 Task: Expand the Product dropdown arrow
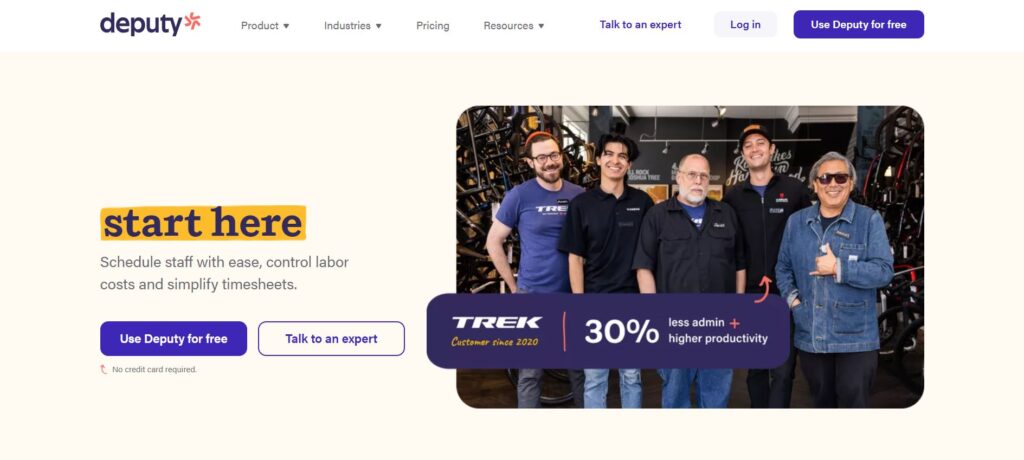point(286,26)
